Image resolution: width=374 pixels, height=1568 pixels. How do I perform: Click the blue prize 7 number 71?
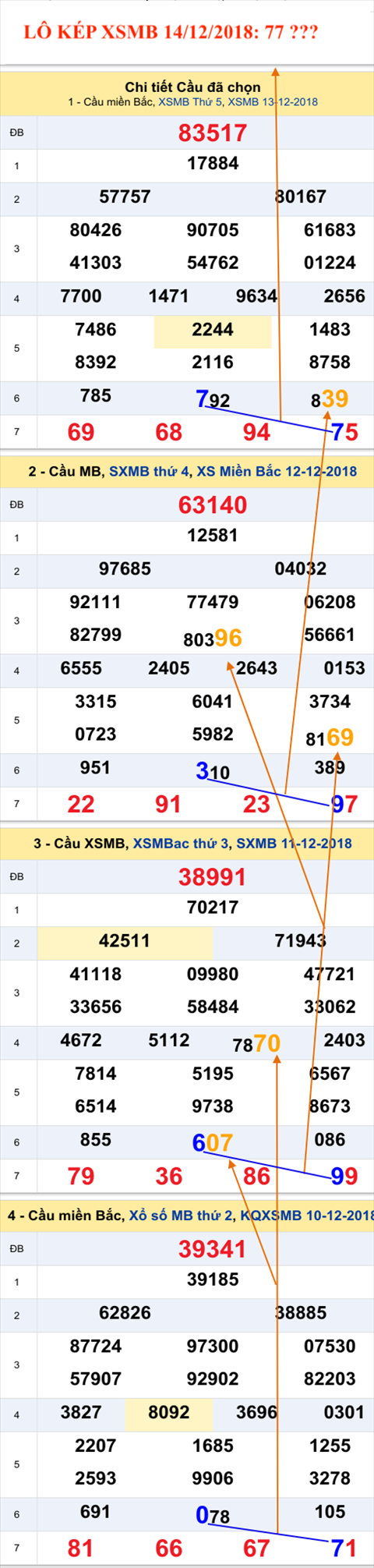344,1548
